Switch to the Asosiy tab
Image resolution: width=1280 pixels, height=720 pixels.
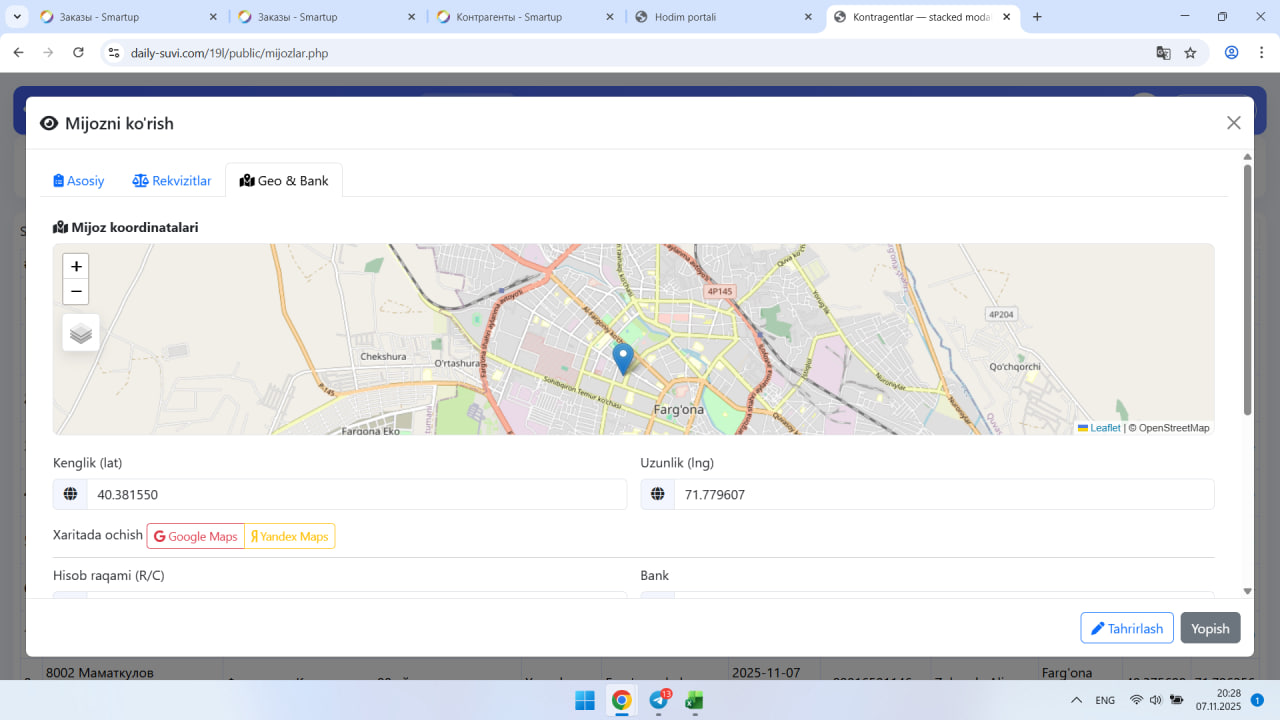79,181
